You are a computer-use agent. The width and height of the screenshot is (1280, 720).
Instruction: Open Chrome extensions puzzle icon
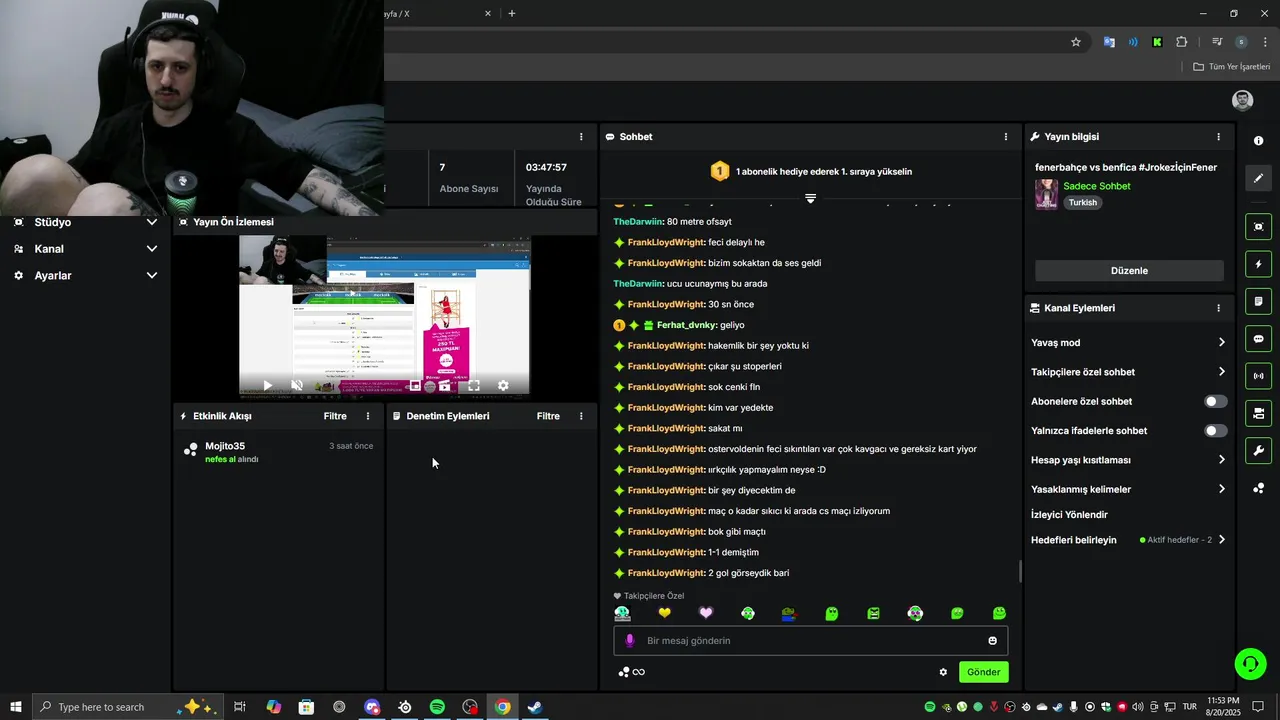point(1181,42)
